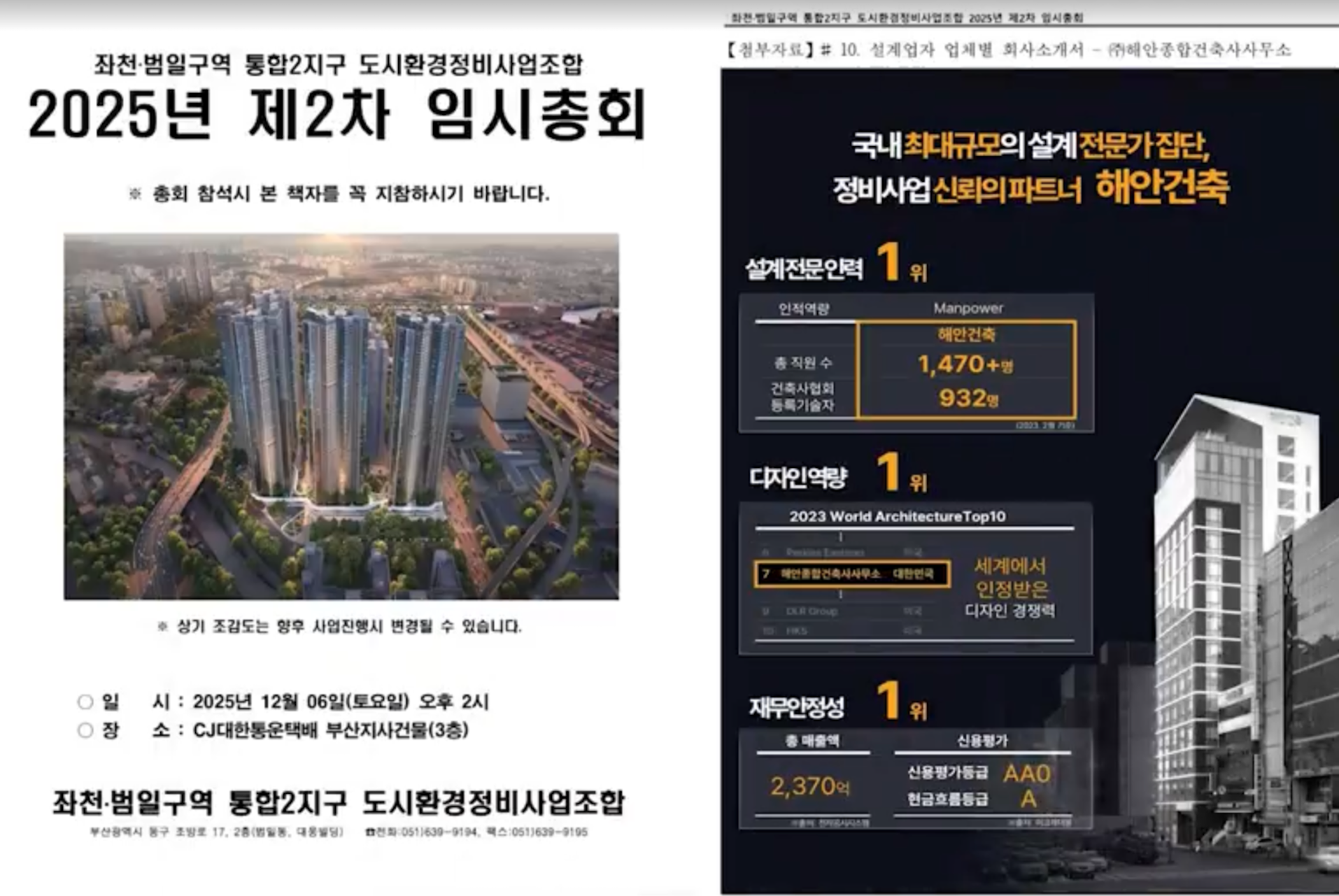Click the heading "디자인역량 1위"
The image size is (1339, 896).
(x=838, y=474)
